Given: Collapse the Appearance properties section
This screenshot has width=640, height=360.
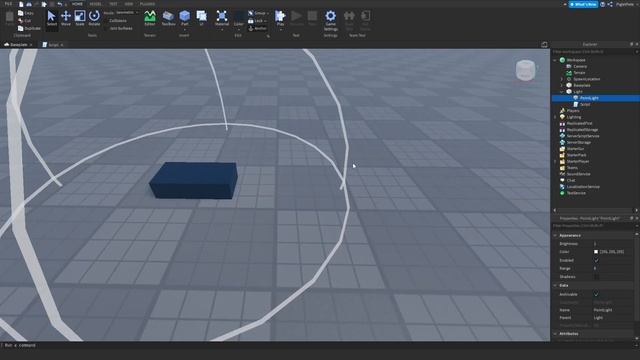Looking at the screenshot, I should tap(555, 236).
